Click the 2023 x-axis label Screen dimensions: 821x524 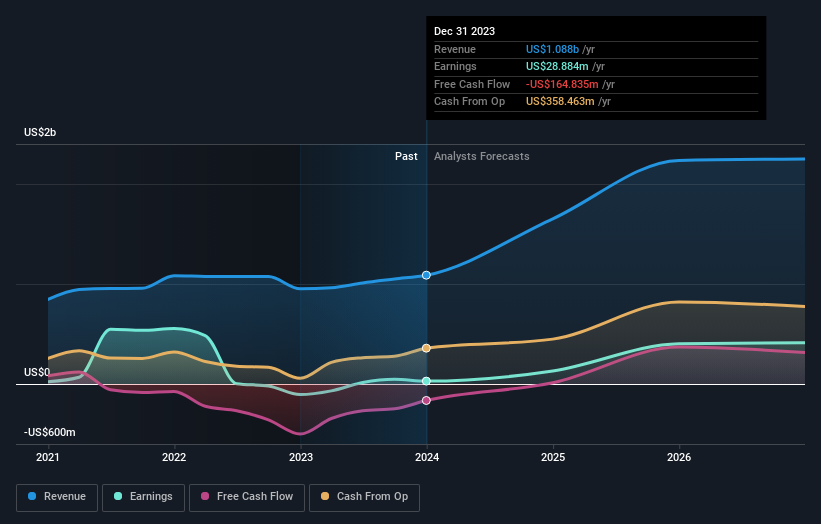click(x=301, y=458)
